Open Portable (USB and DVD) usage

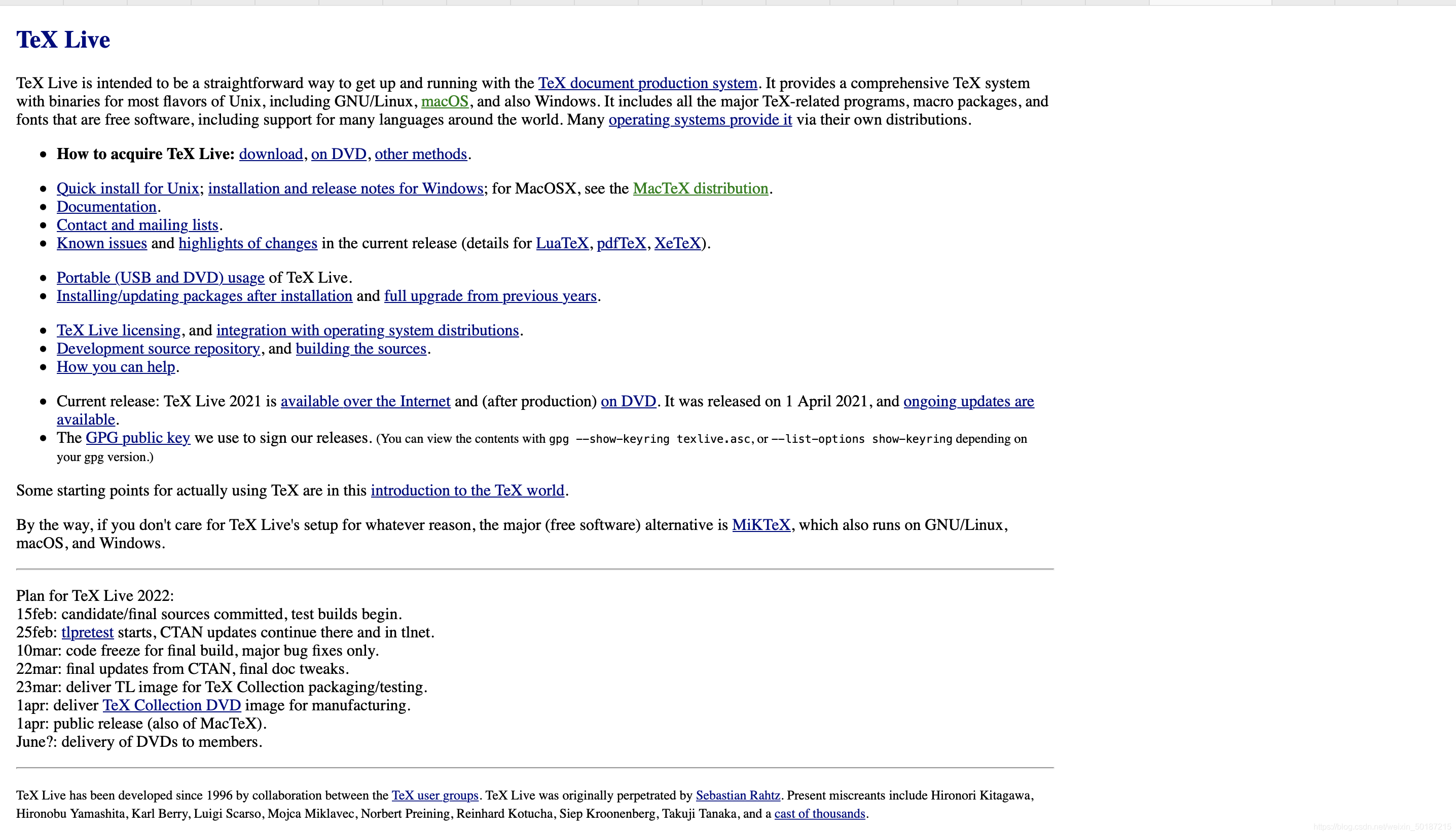click(x=160, y=278)
